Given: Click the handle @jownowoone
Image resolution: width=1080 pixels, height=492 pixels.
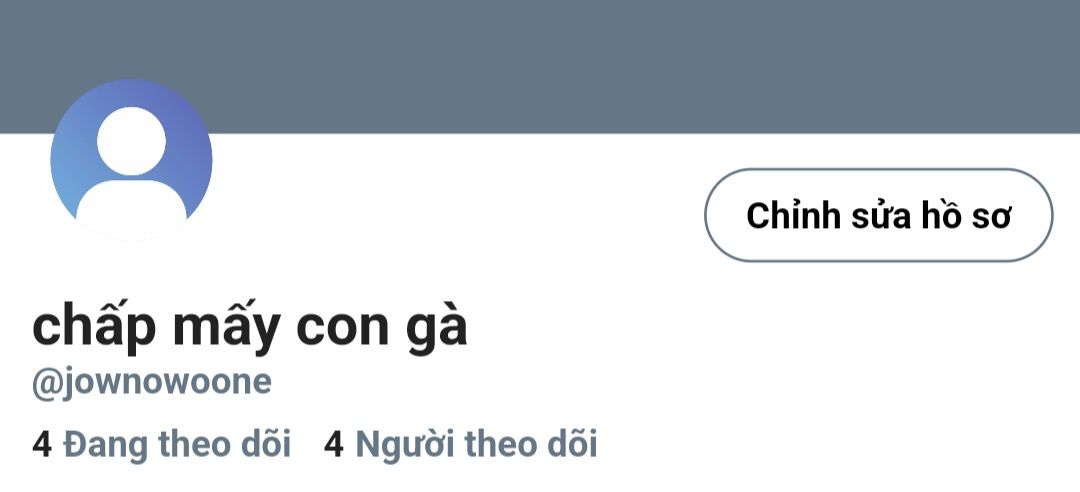Looking at the screenshot, I should (152, 383).
